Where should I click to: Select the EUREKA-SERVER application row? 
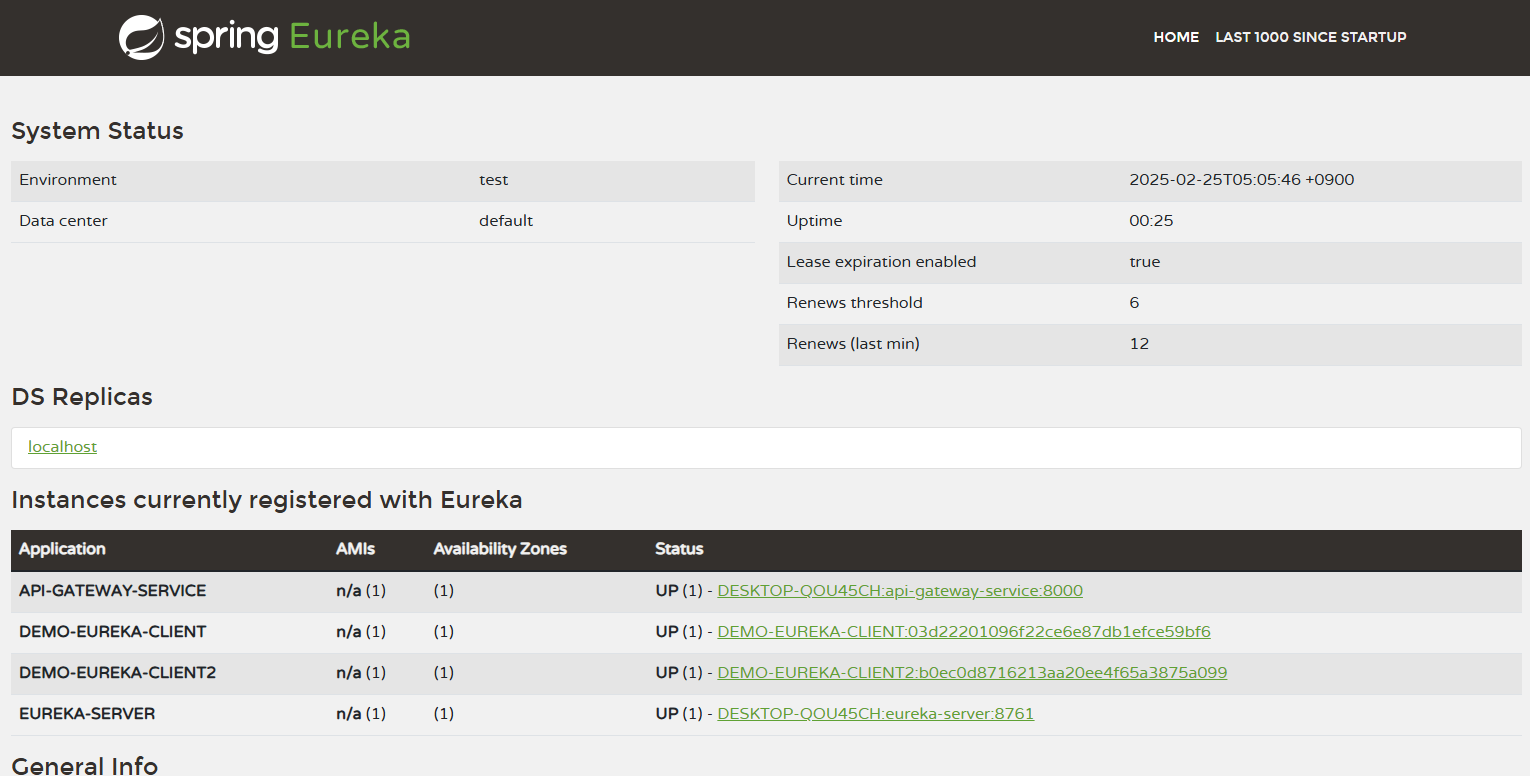tap(87, 713)
